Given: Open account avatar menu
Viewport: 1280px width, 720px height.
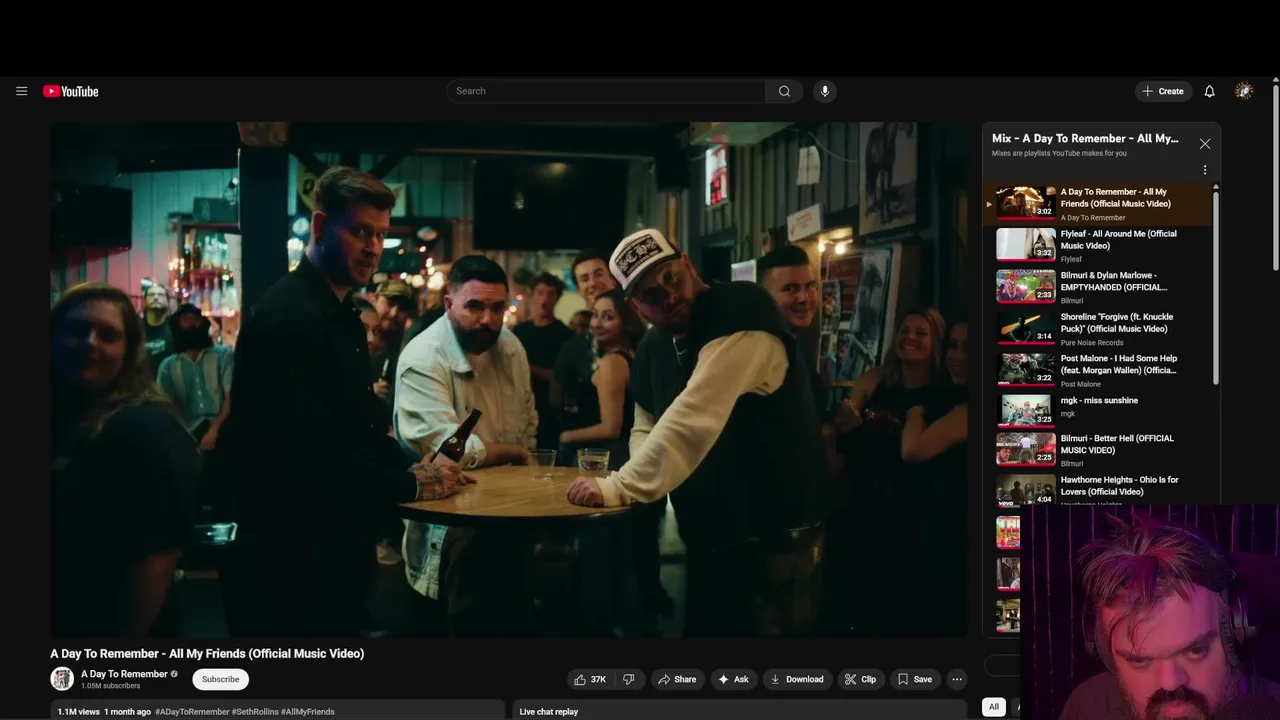Looking at the screenshot, I should coord(1244,91).
